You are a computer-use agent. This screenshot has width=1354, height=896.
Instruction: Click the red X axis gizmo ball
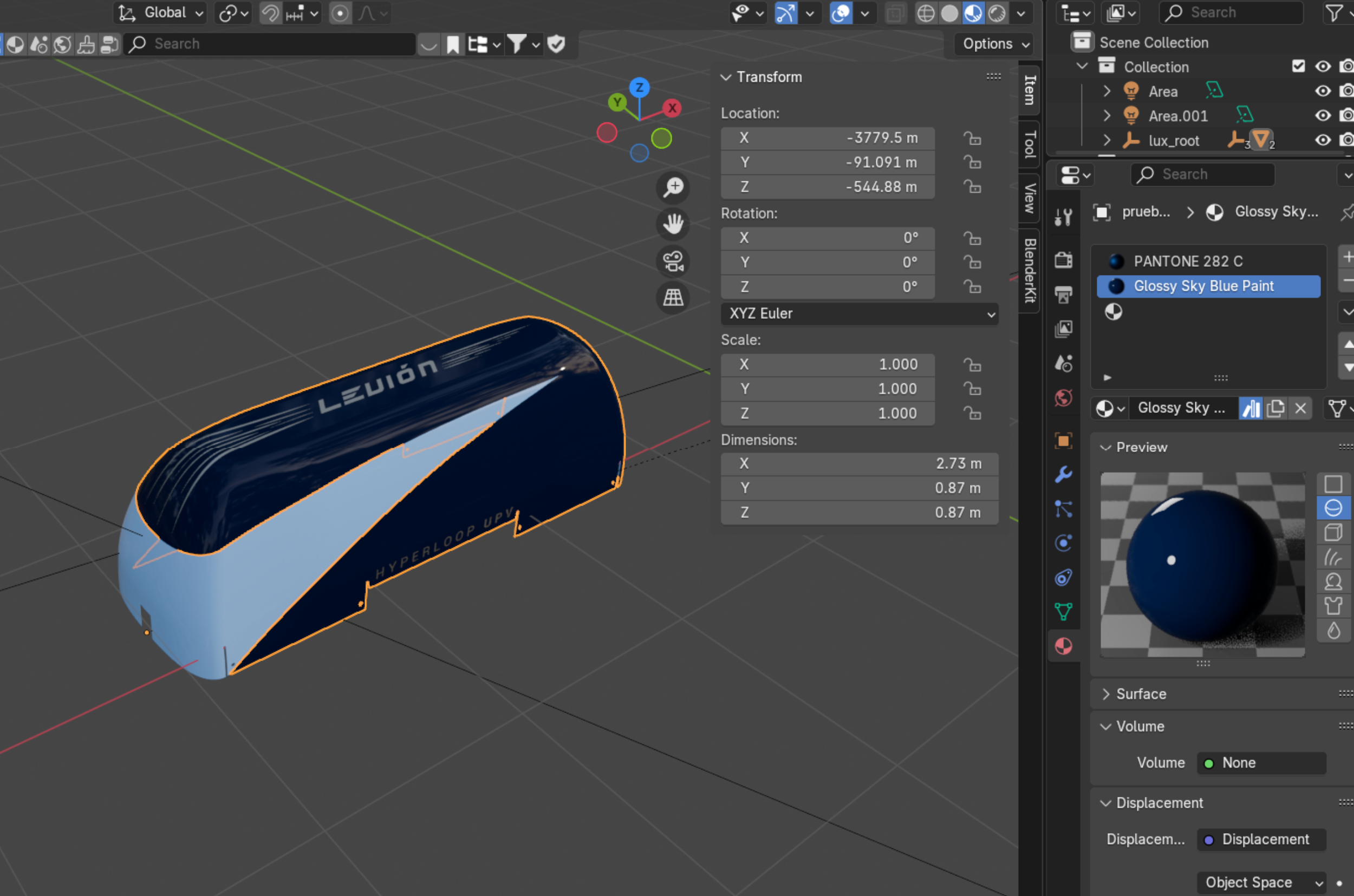click(x=672, y=107)
